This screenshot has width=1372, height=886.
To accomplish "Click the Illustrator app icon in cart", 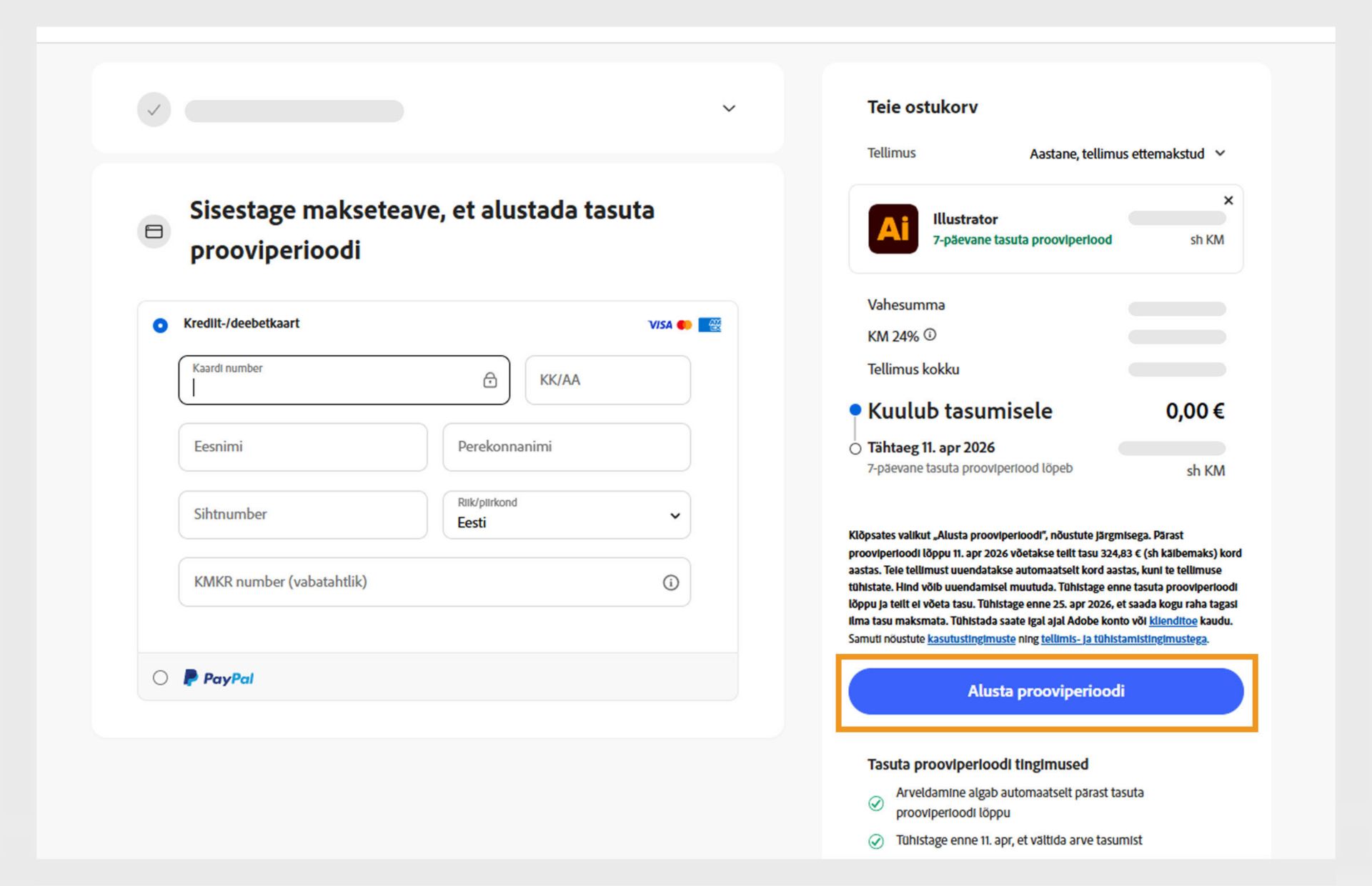I will click(x=892, y=229).
